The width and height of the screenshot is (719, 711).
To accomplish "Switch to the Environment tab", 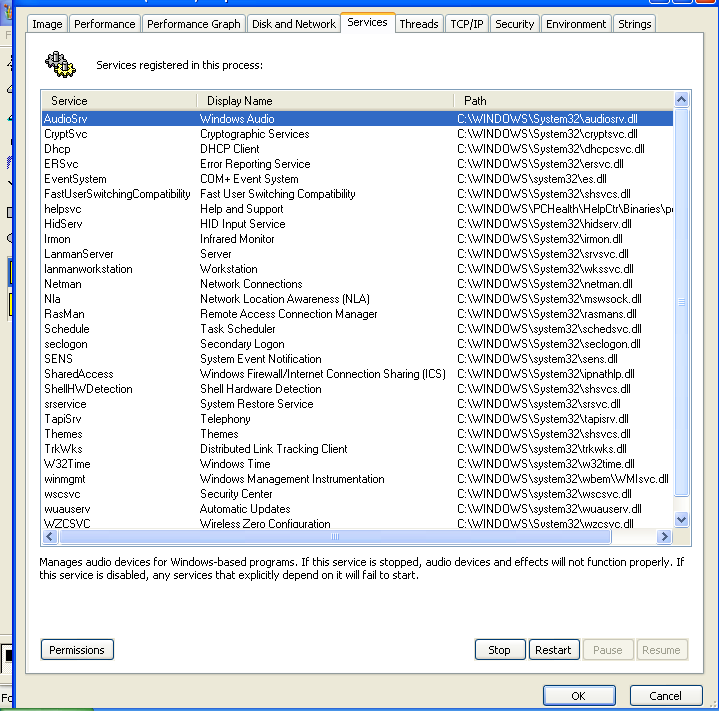I will point(576,24).
